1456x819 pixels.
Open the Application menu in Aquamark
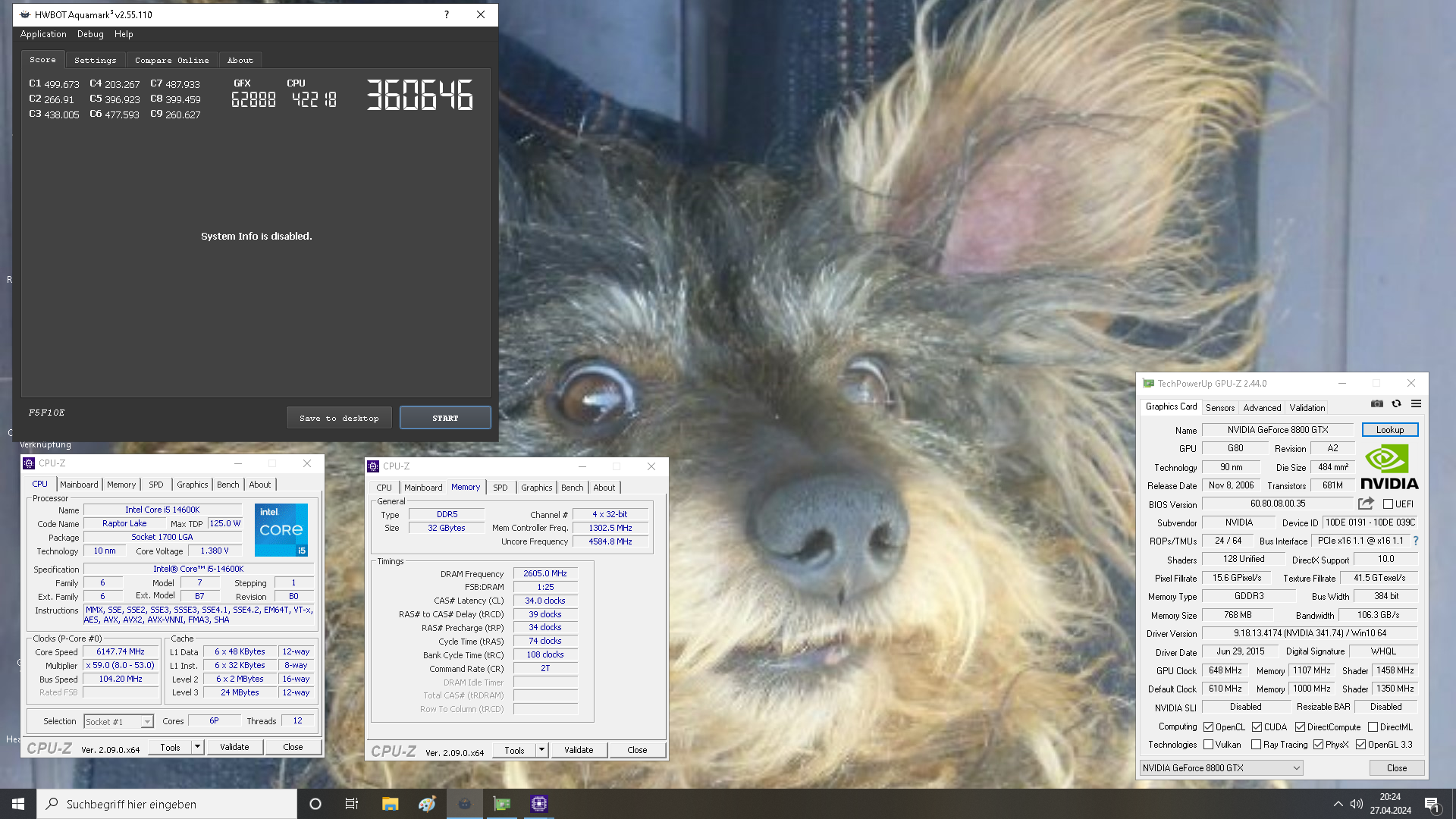[43, 34]
